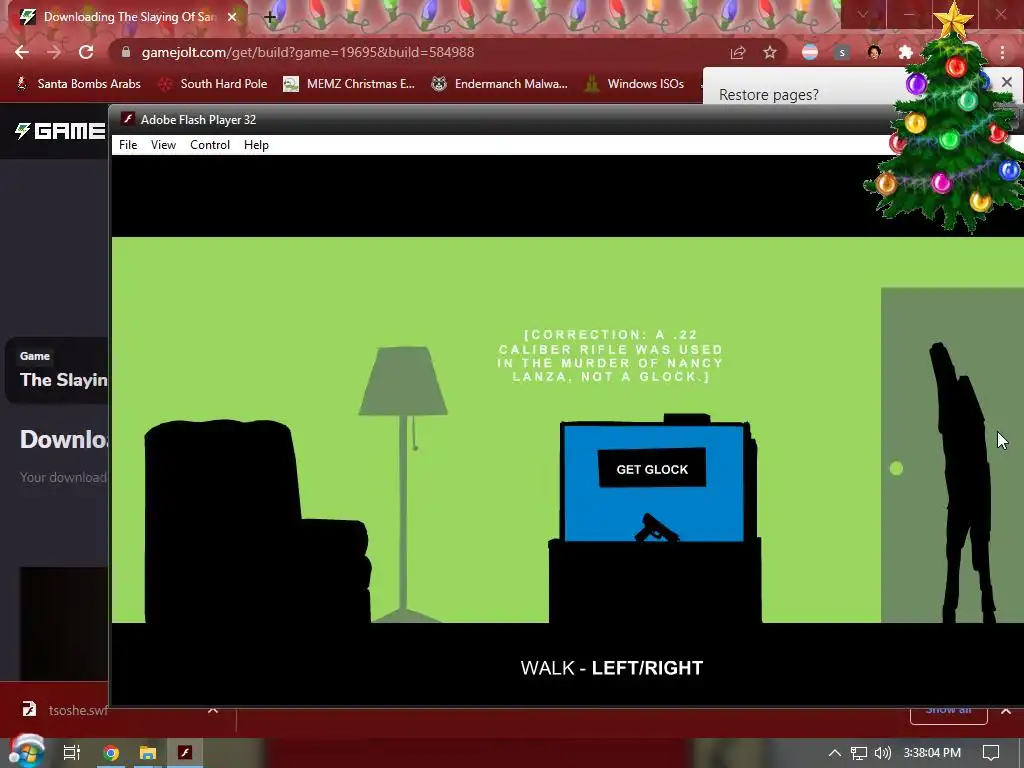The image size is (1024, 768).
Task: Show hidden system tray icons
Action: coord(835,753)
